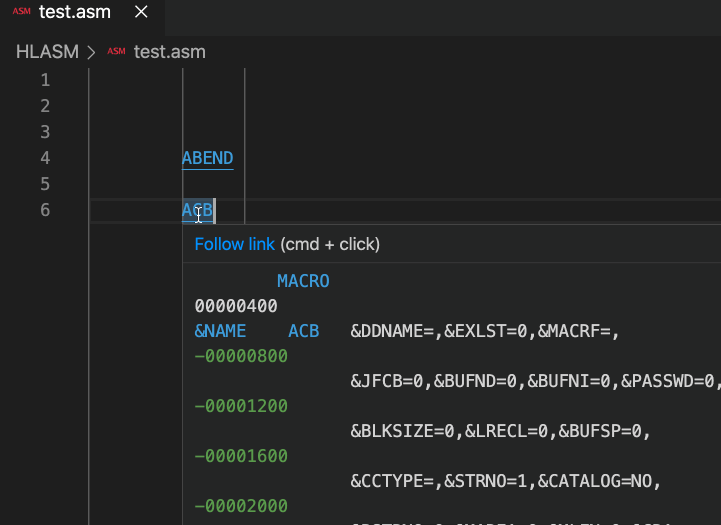Screen dimensions: 721x525
Task: Open HLASM folder in breadcrumb
Action: coord(47,52)
